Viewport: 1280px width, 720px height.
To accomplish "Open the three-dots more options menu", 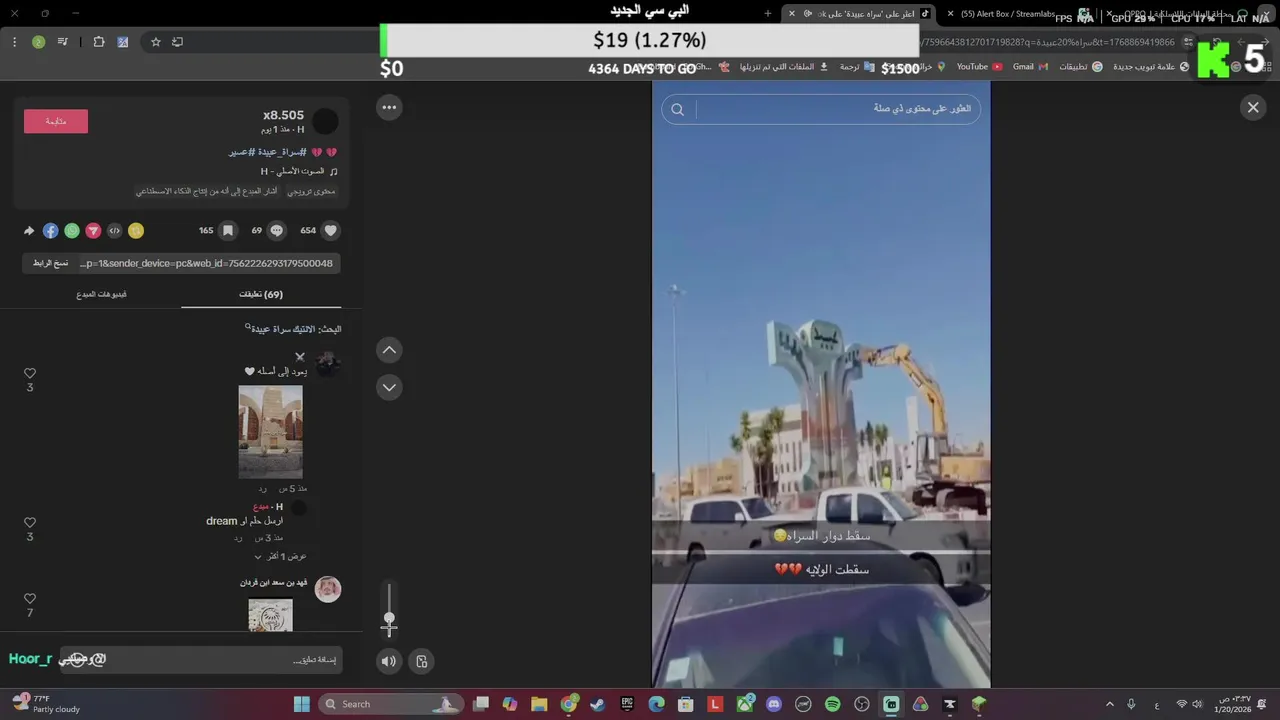I will pyautogui.click(x=389, y=107).
